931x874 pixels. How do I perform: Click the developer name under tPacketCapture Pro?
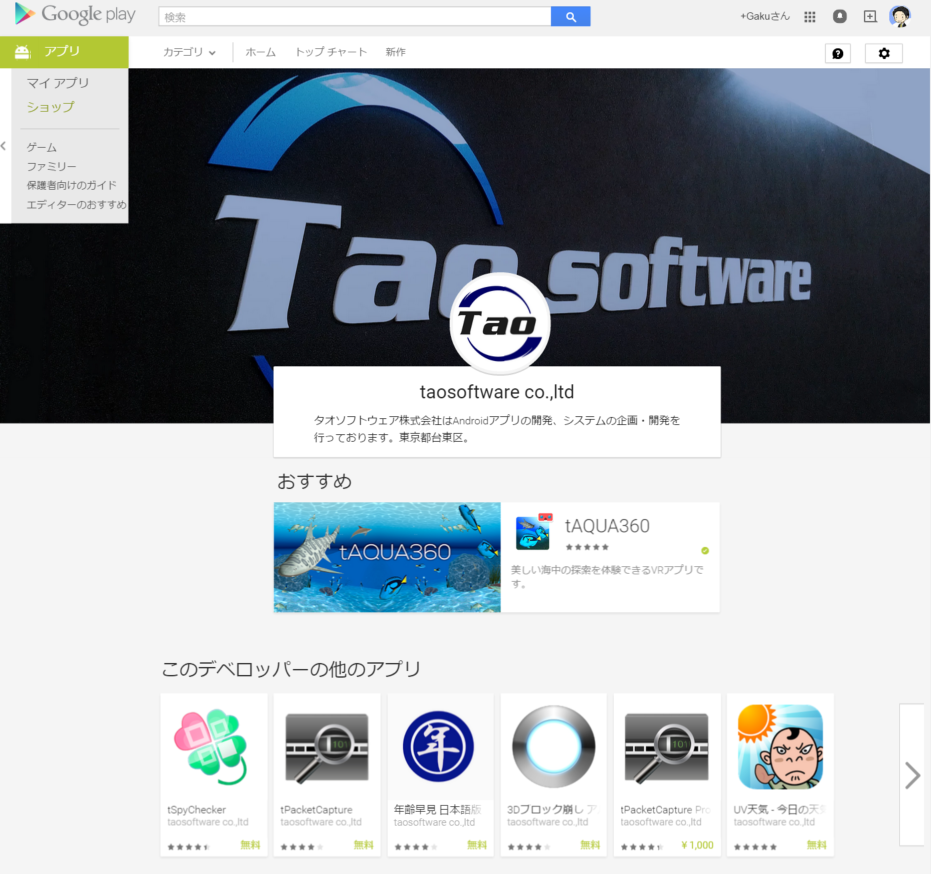tap(661, 822)
